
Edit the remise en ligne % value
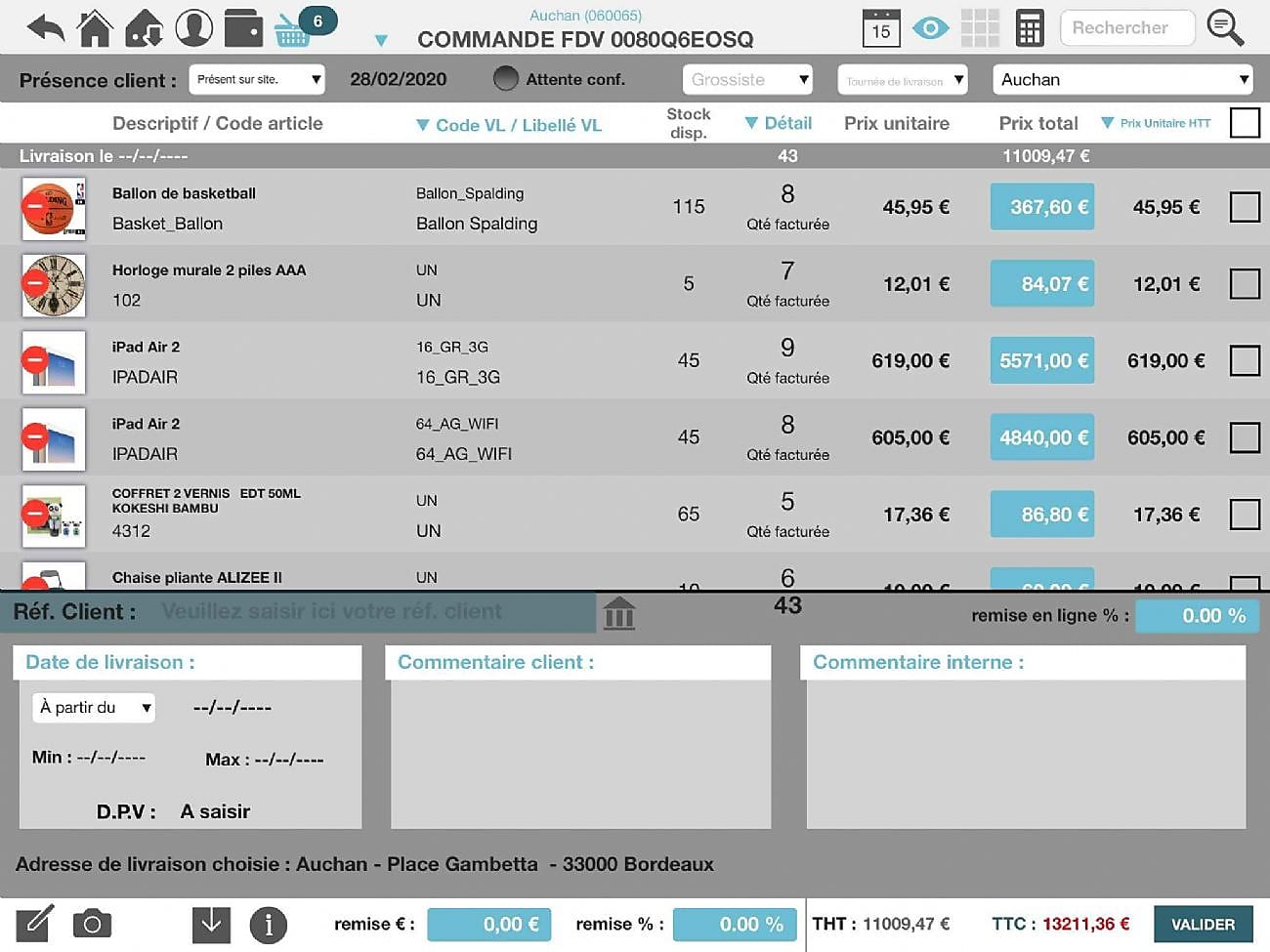(x=1198, y=616)
